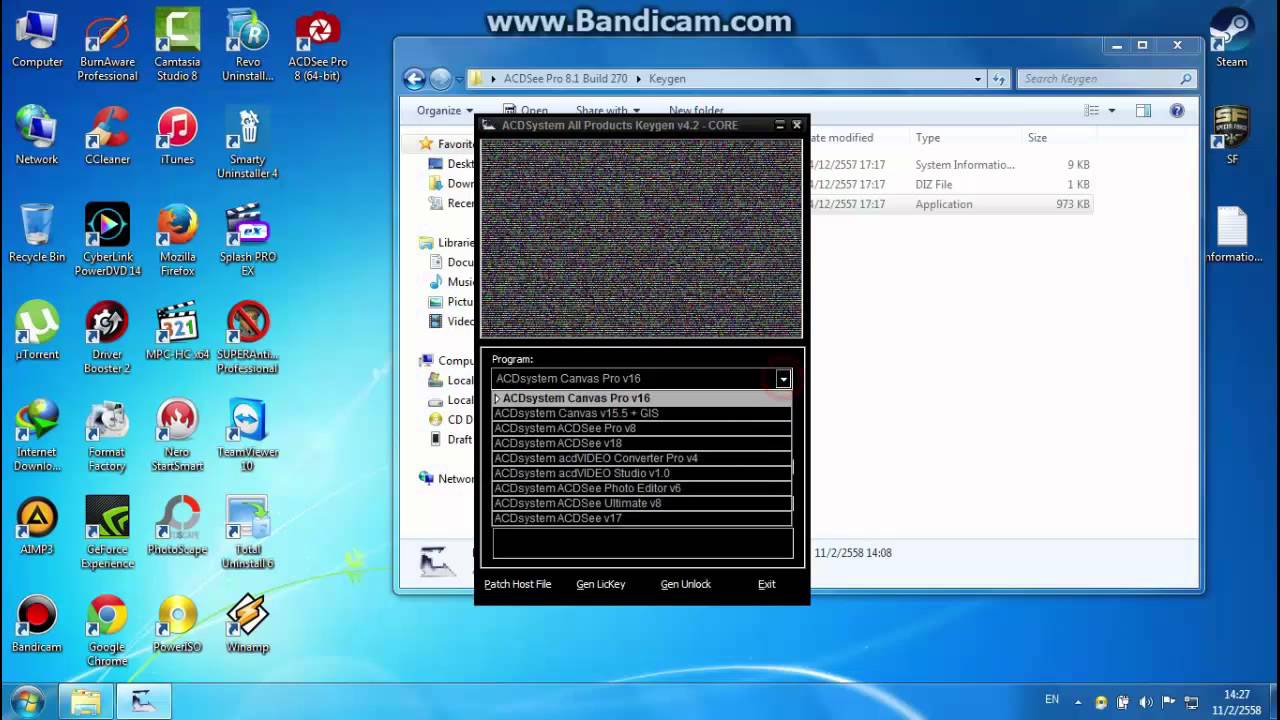Select ACDsystem Canvas v15.5 + GIS option
Image resolution: width=1280 pixels, height=720 pixels.
(x=642, y=413)
